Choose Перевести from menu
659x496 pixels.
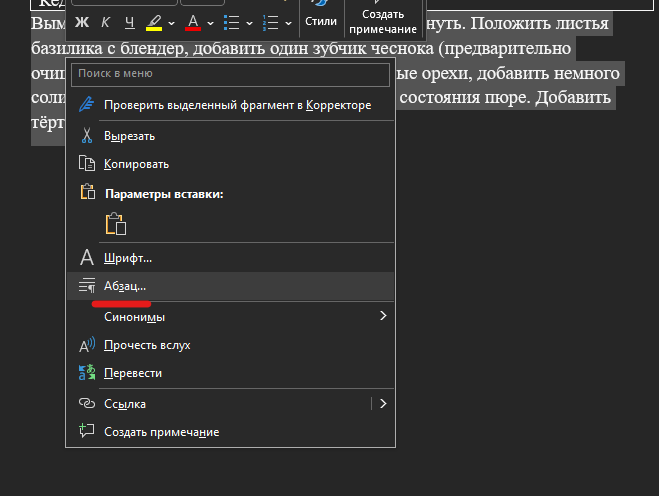tap(230, 373)
